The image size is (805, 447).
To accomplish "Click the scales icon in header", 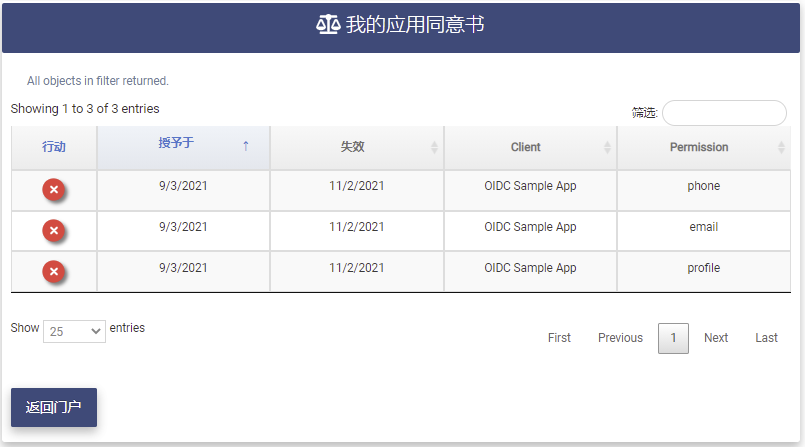I will click(x=328, y=25).
